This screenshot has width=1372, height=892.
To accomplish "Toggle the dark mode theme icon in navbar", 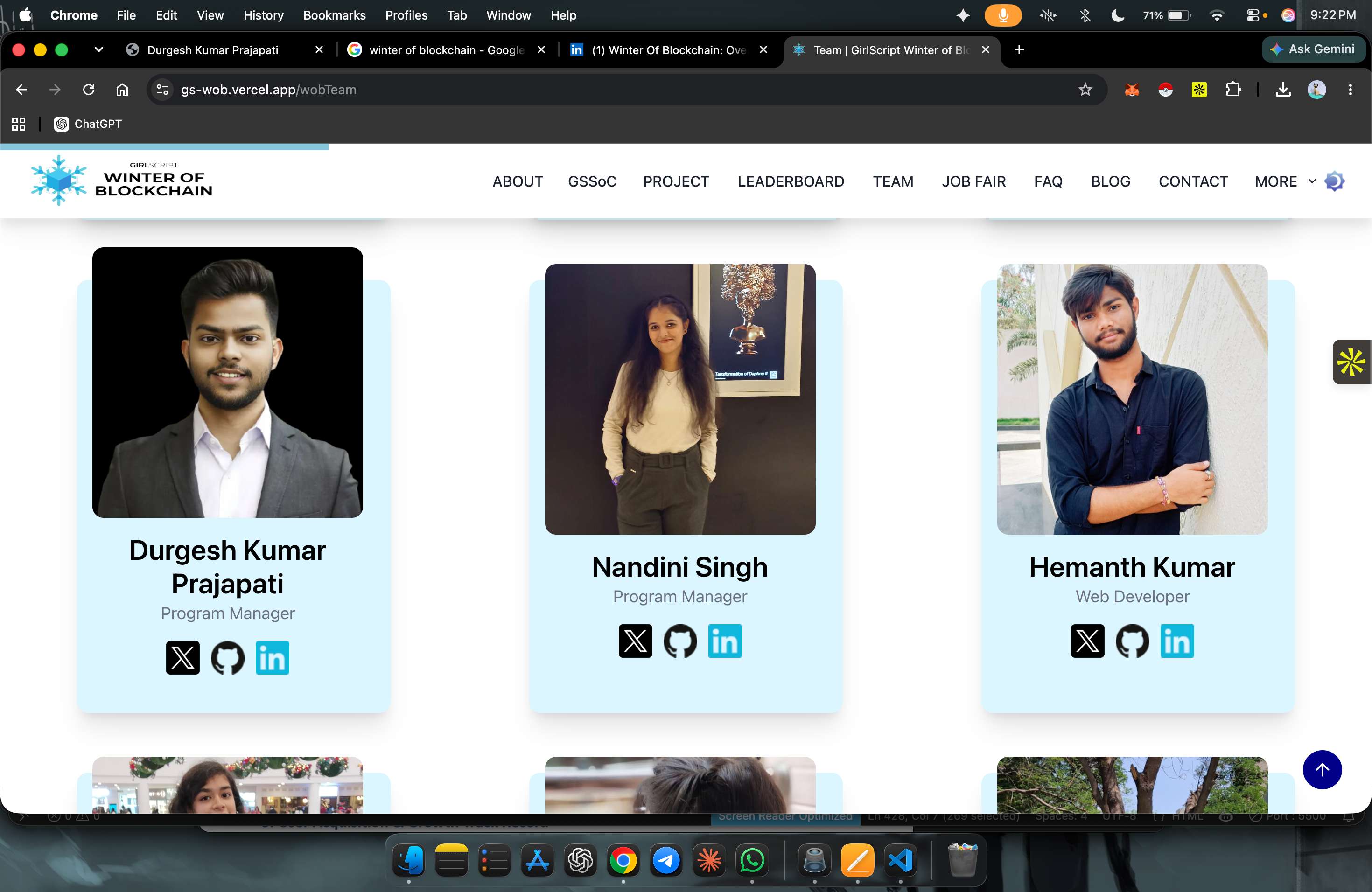I will pyautogui.click(x=1335, y=181).
